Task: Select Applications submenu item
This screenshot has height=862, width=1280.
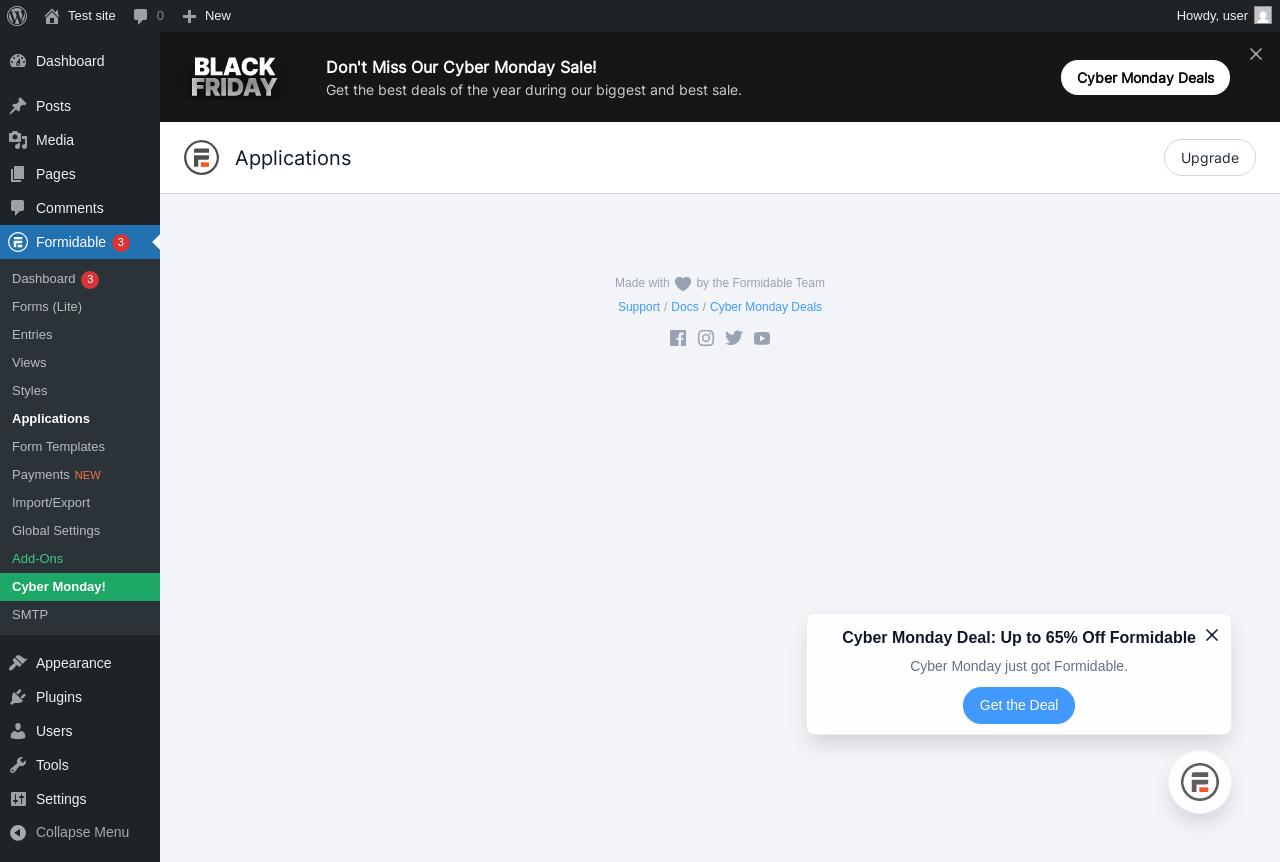Action: [80, 419]
